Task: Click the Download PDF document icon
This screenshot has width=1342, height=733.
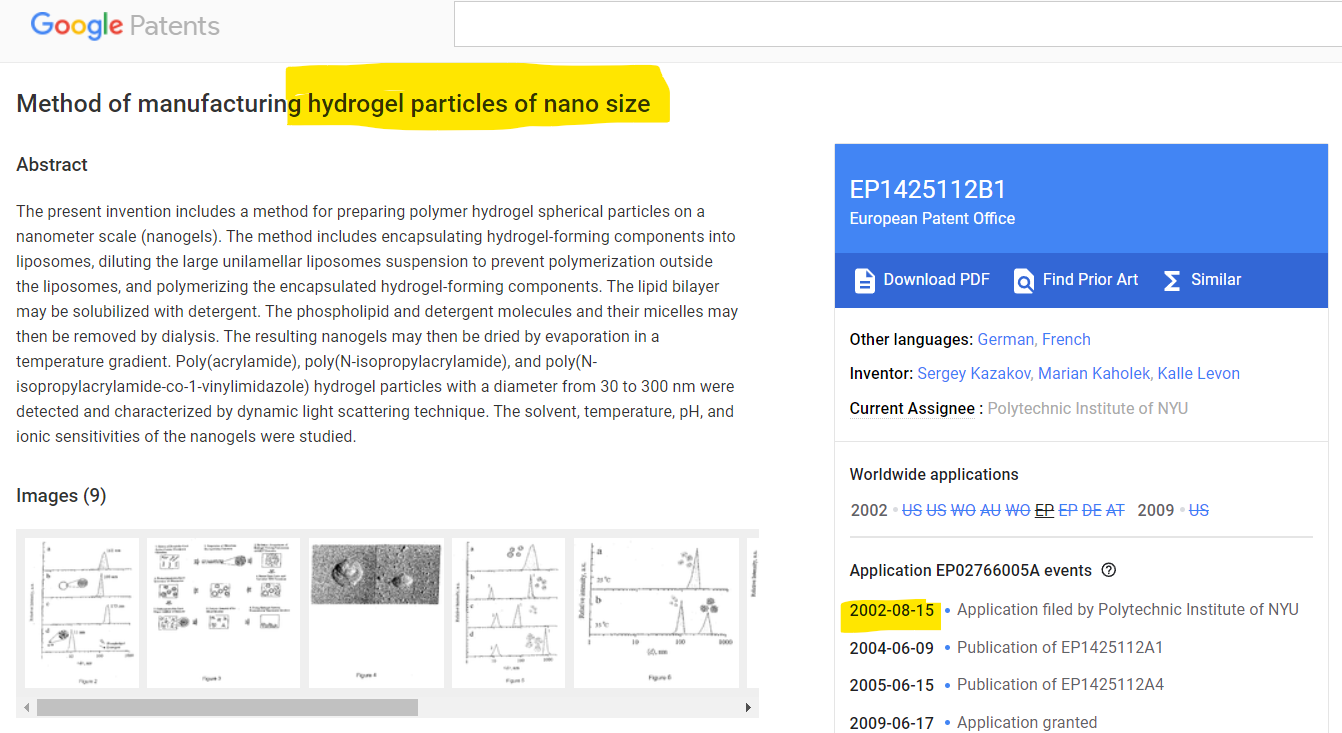Action: (865, 280)
